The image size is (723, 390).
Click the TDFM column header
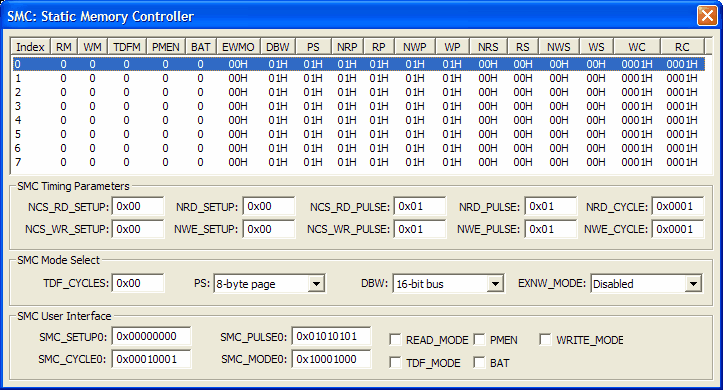point(127,47)
